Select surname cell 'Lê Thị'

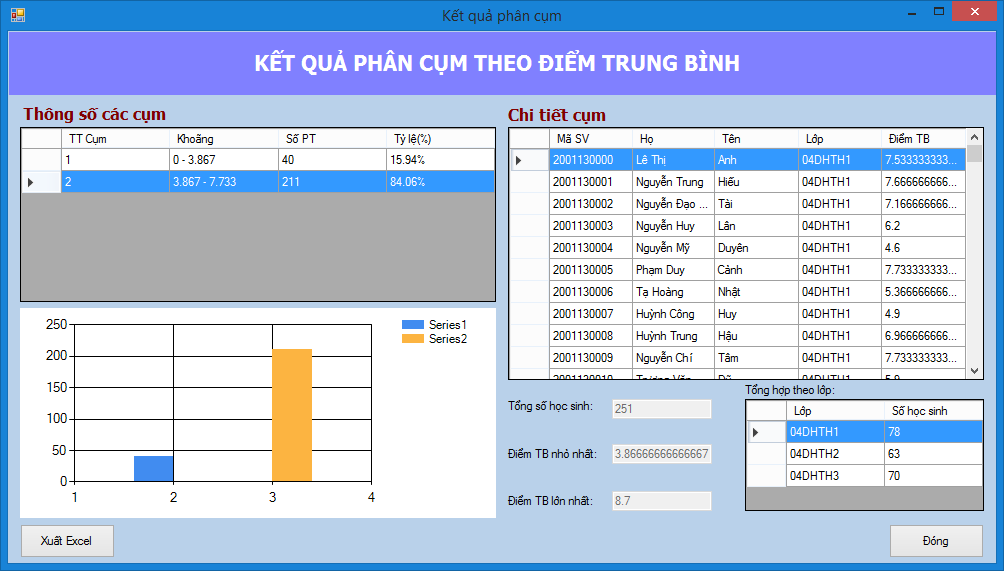[674, 160]
